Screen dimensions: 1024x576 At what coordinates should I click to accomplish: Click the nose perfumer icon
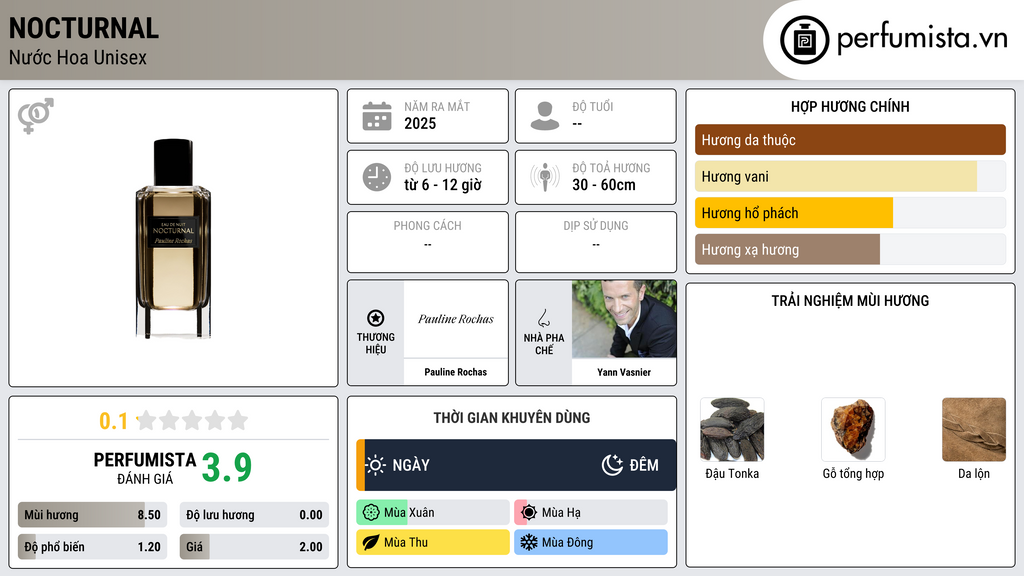pyautogui.click(x=543, y=318)
